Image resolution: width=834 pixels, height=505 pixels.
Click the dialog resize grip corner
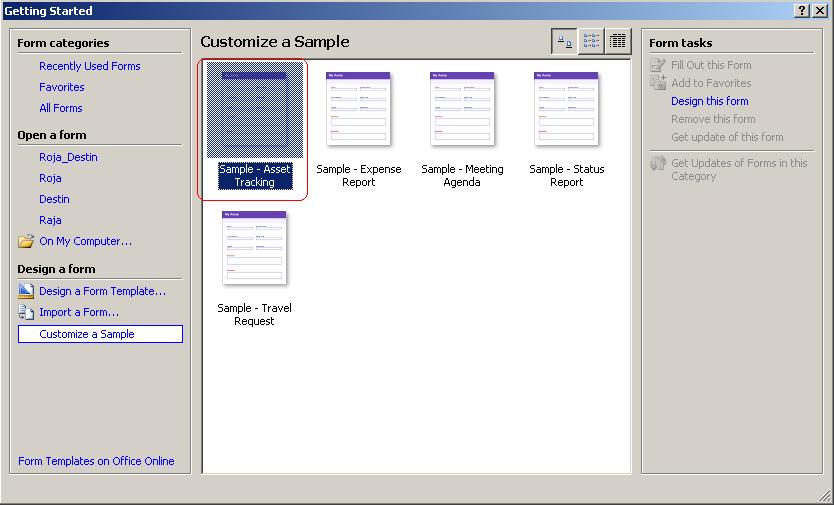click(x=824, y=495)
